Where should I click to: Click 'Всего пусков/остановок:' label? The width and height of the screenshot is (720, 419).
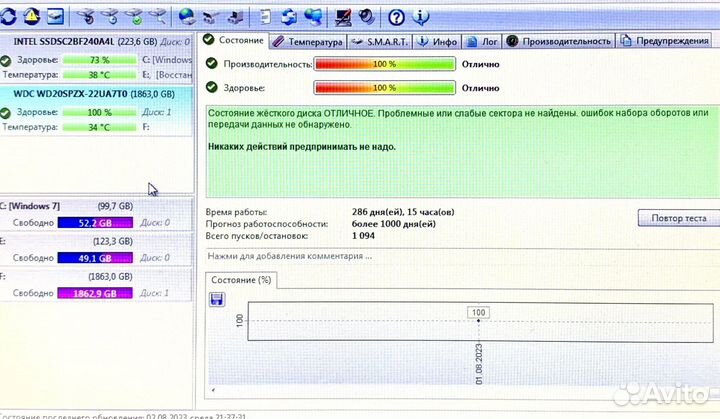click(257, 236)
